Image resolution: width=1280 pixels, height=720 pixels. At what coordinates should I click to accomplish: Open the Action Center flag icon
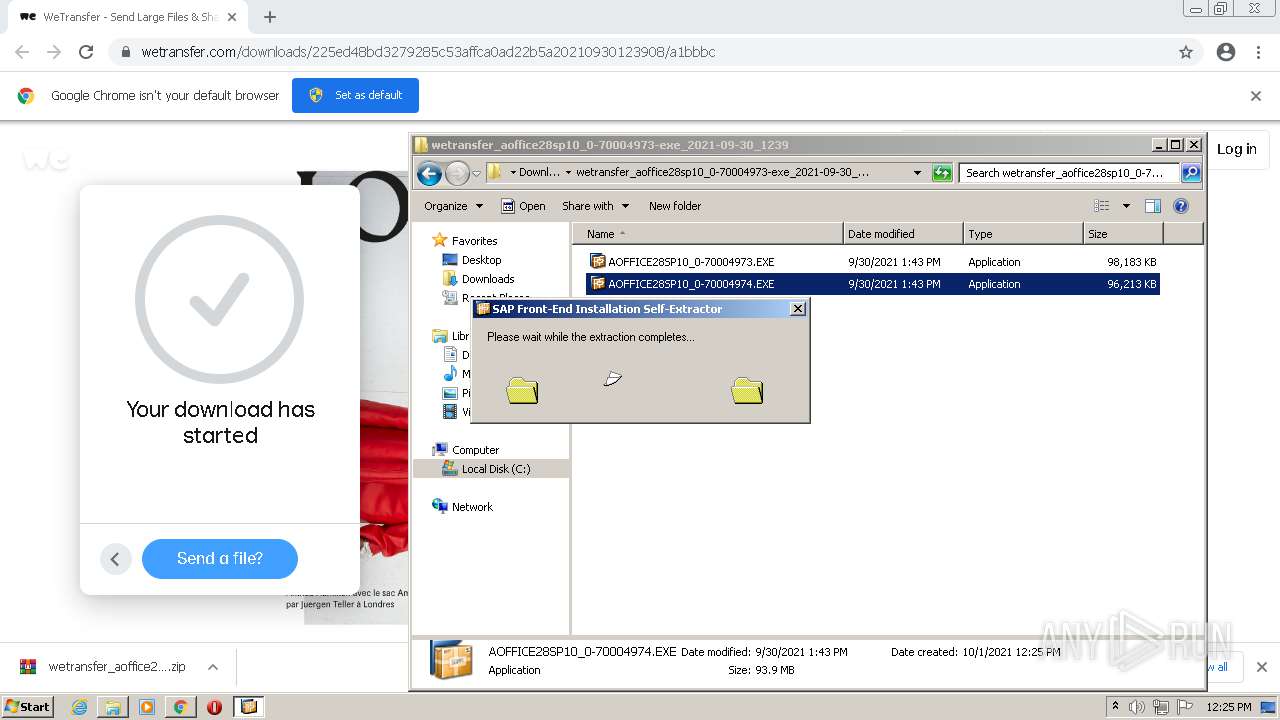click(x=1185, y=707)
